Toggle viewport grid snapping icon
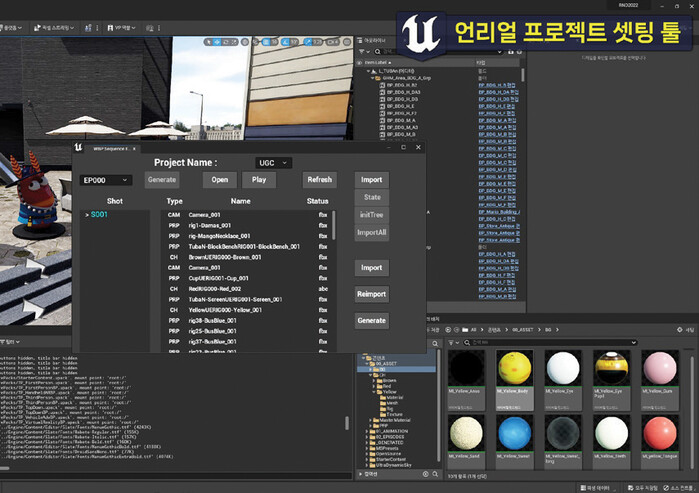699x493 pixels. [x=266, y=42]
